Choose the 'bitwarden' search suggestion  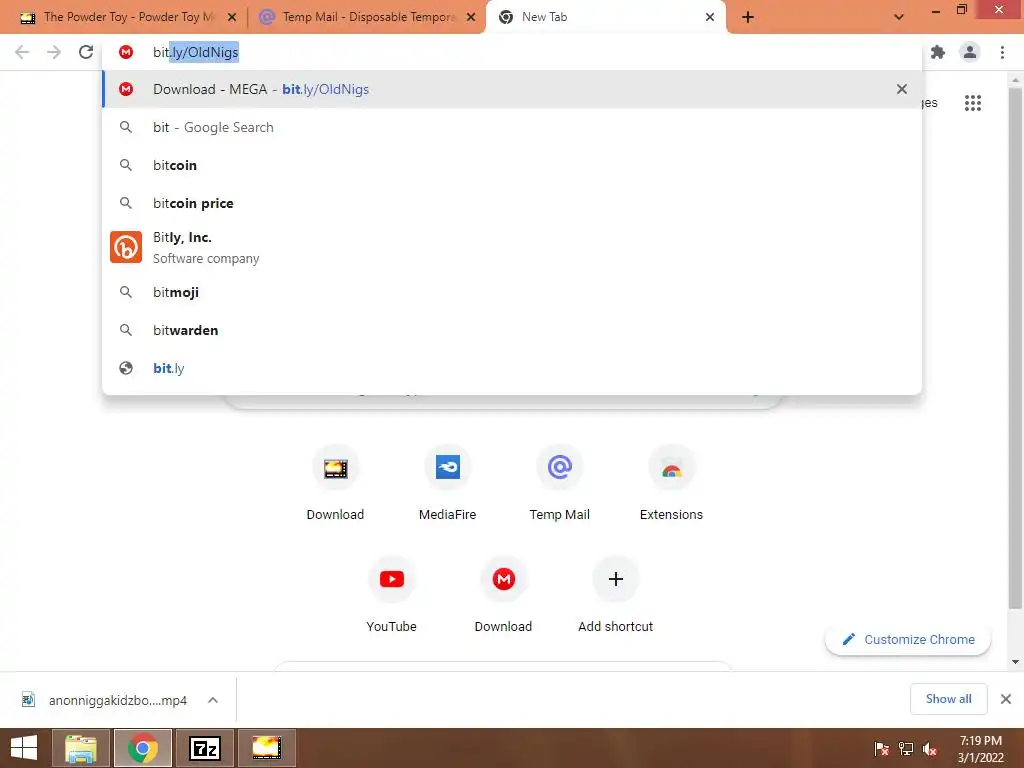point(512,330)
